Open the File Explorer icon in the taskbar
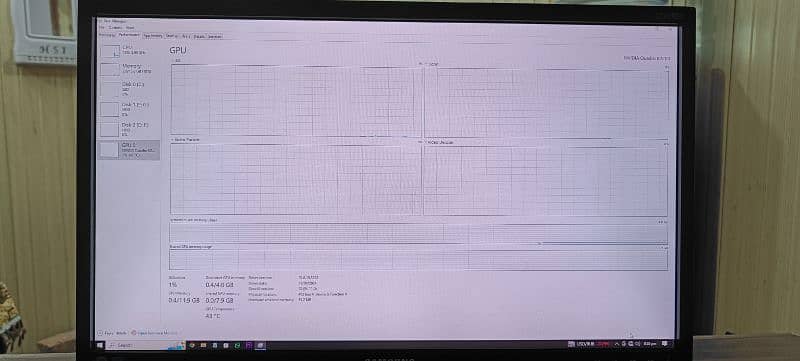800x361 pixels. 203,345
